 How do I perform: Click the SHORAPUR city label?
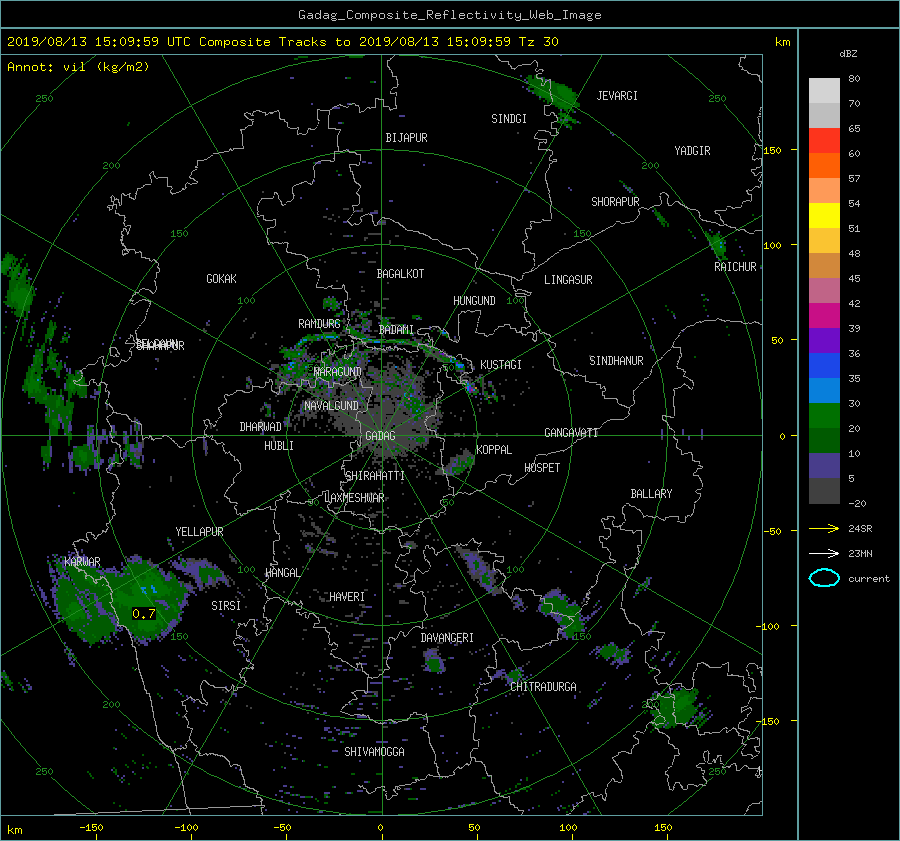coord(615,202)
